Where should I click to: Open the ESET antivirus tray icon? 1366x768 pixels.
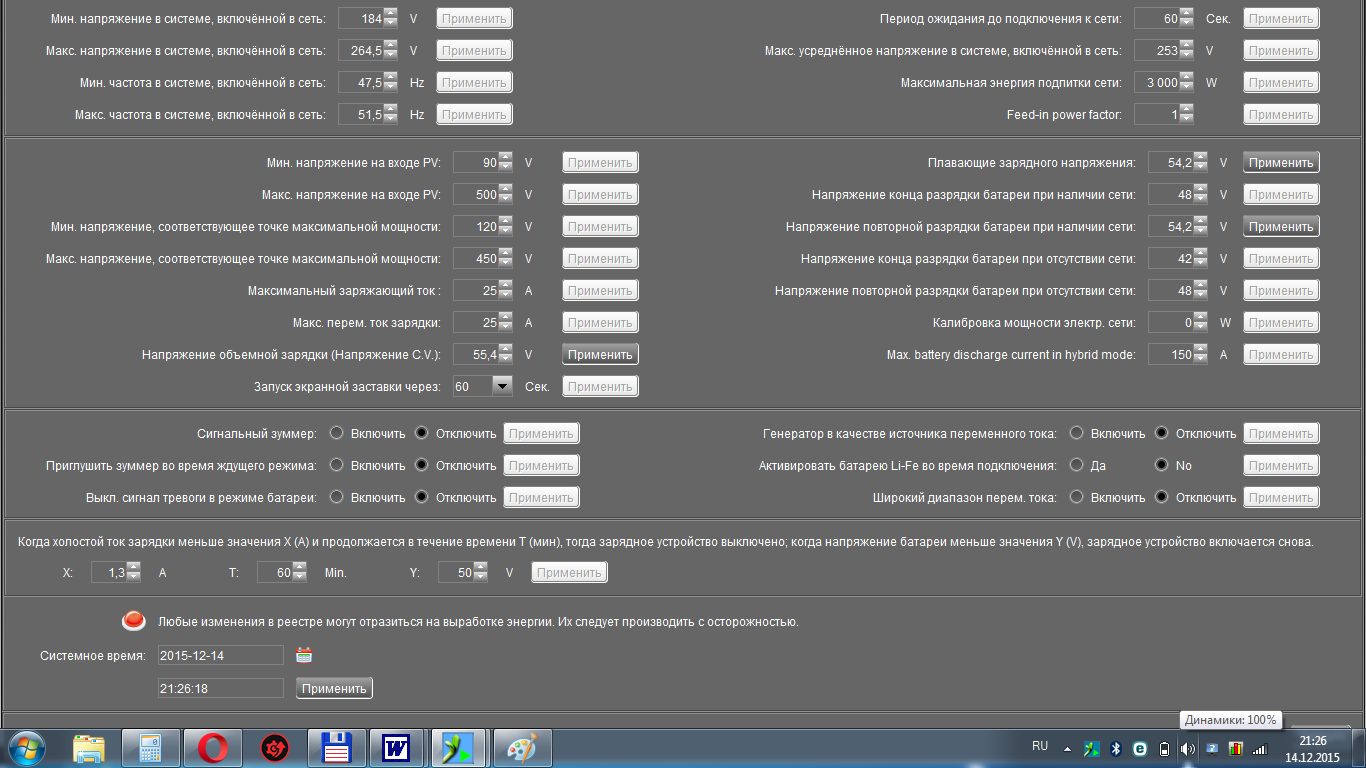[1140, 748]
